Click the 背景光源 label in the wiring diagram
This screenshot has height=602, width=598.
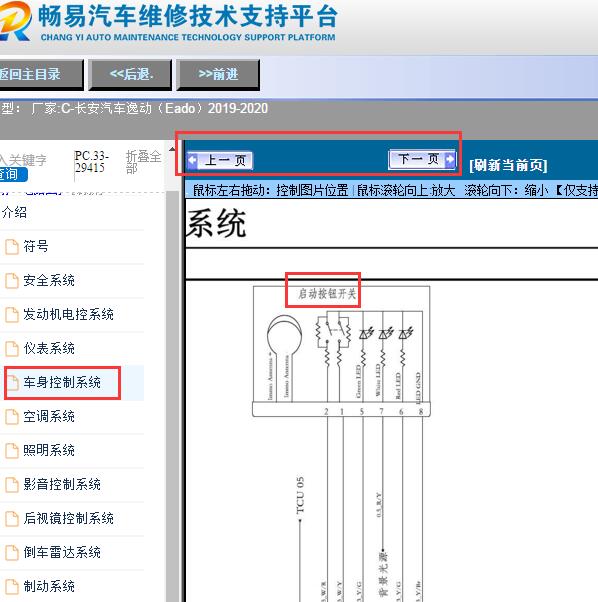tap(383, 574)
